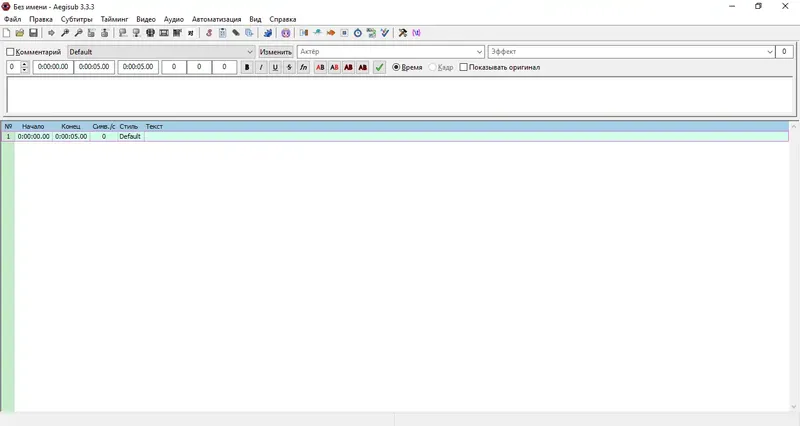Open a subtitles file via folder icon
The width and height of the screenshot is (800, 426).
(20, 33)
